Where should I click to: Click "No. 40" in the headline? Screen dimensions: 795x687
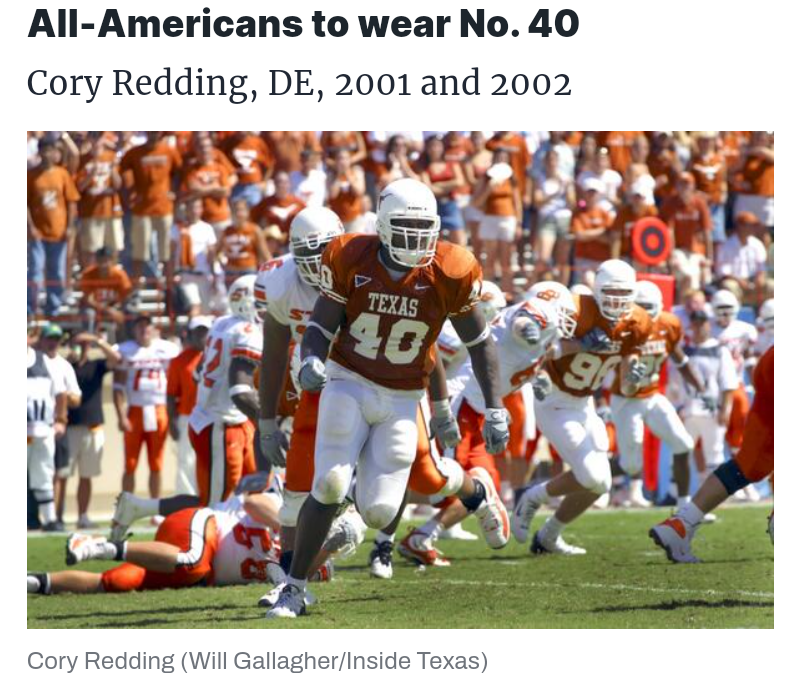tap(519, 24)
